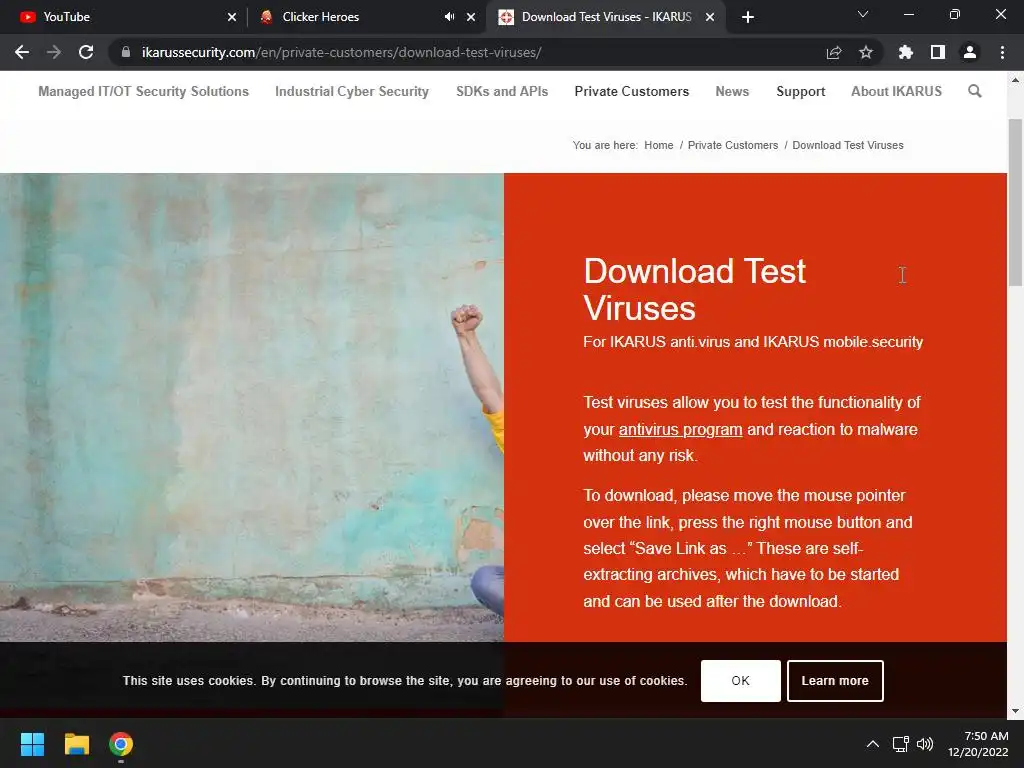1024x768 pixels.
Task: Click the Download Test Viruses breadcrumb
Action: click(848, 145)
